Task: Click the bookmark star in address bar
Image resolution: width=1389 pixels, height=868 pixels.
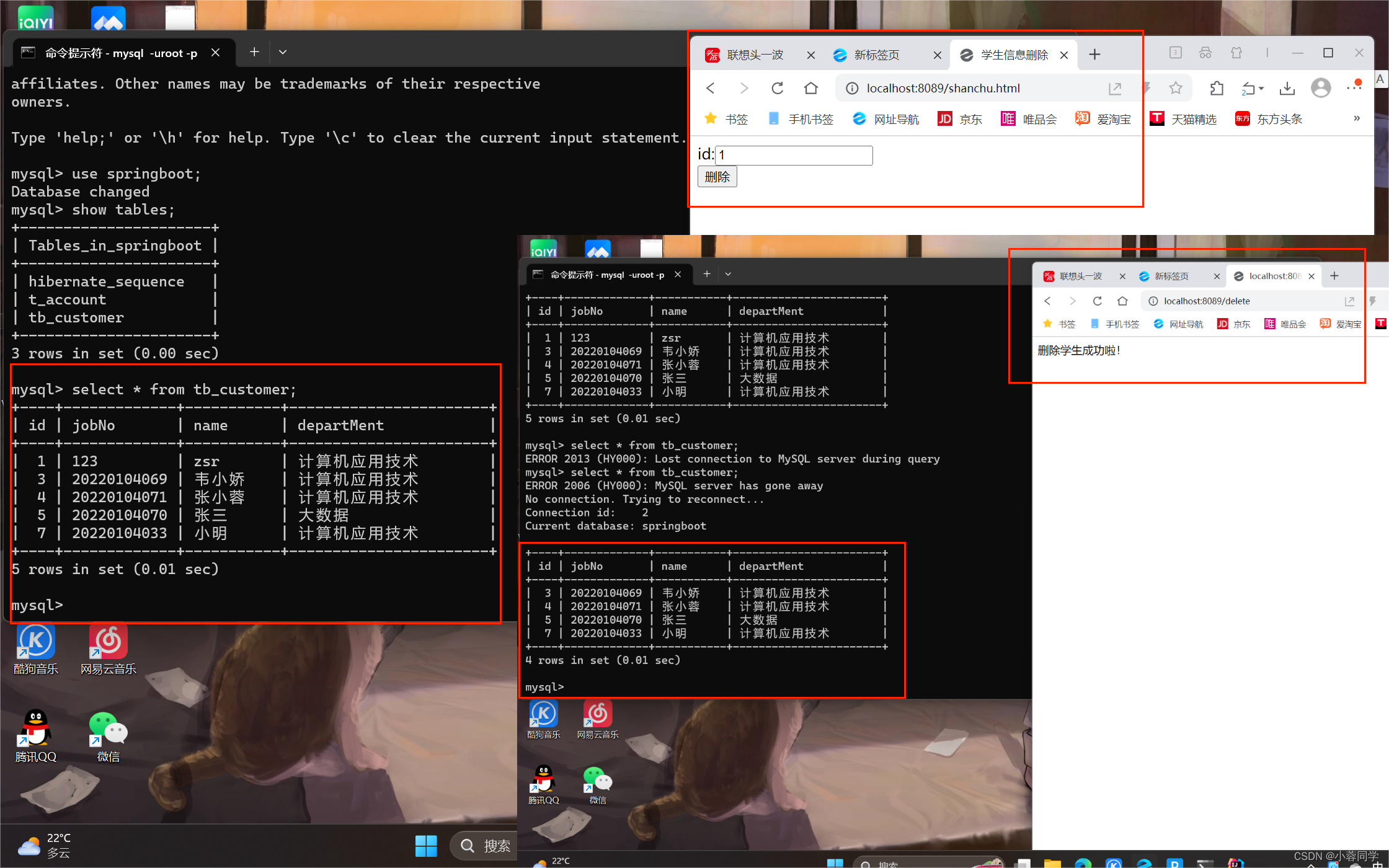Action: pyautogui.click(x=1175, y=88)
